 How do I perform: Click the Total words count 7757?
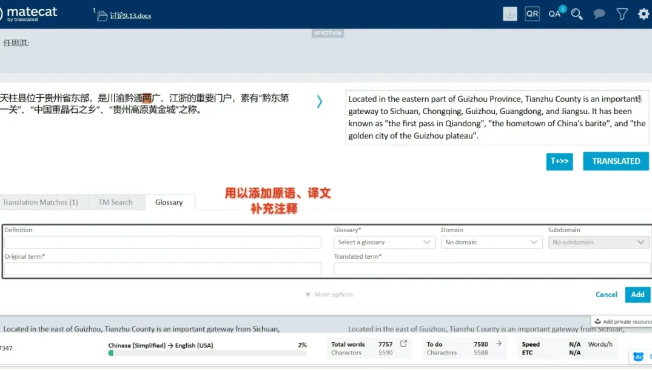point(385,344)
